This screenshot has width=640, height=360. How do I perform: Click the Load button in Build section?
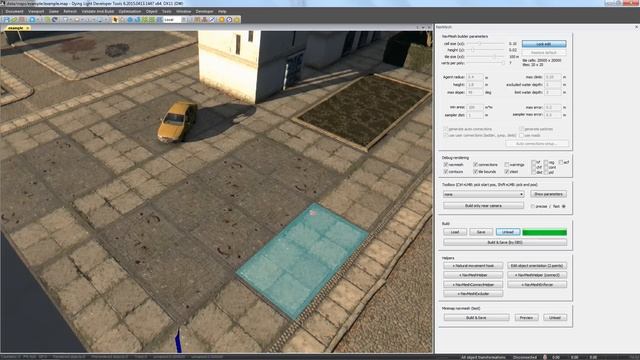455,232
